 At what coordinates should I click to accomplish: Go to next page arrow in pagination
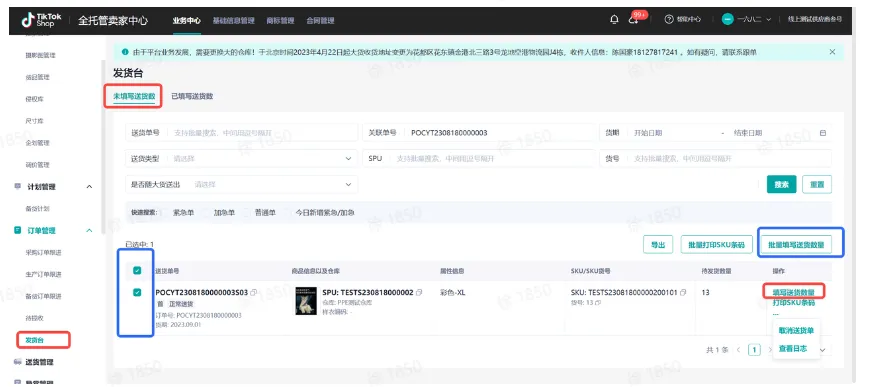click(x=770, y=350)
